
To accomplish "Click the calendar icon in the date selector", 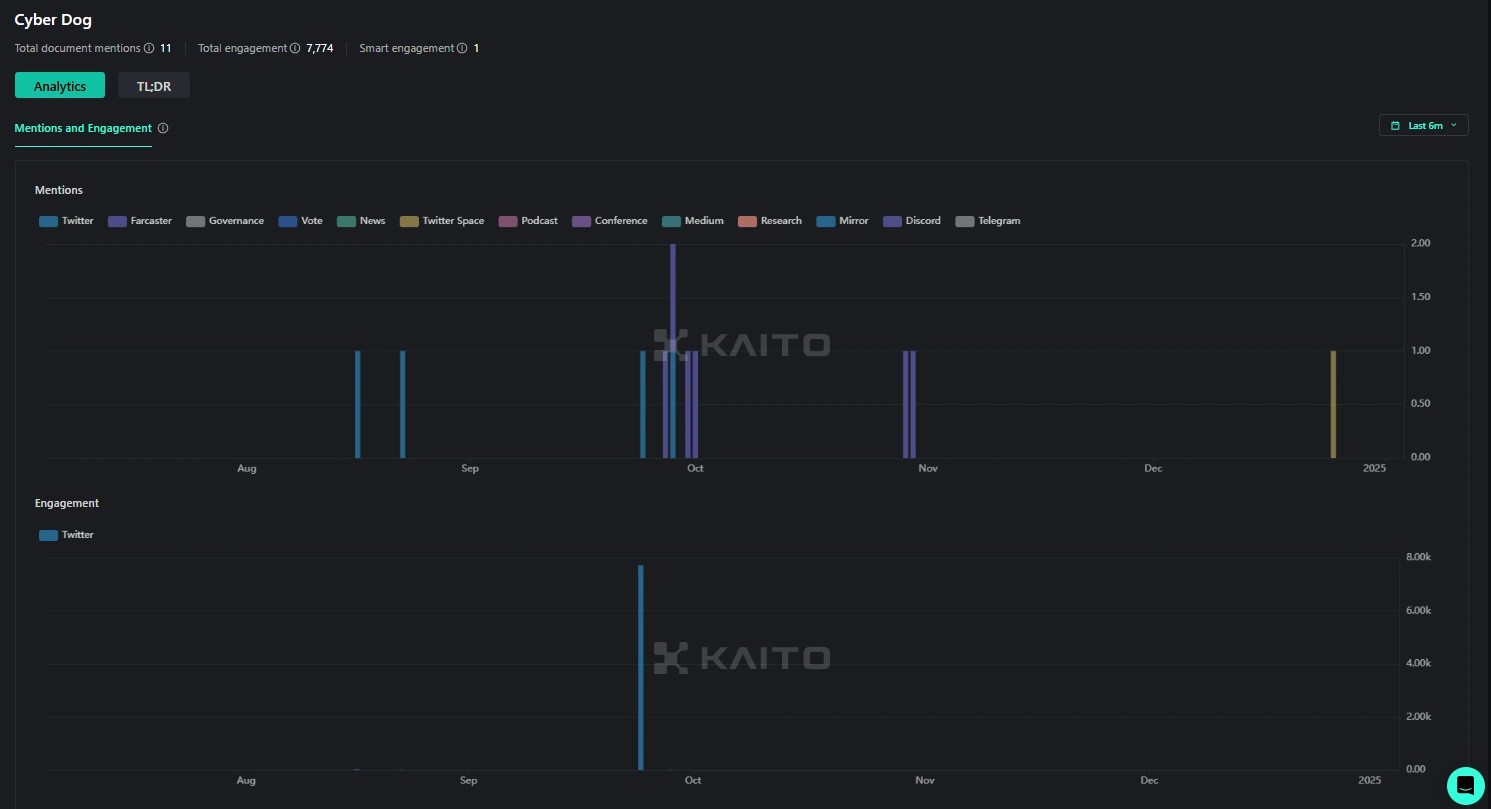I will click(1395, 125).
